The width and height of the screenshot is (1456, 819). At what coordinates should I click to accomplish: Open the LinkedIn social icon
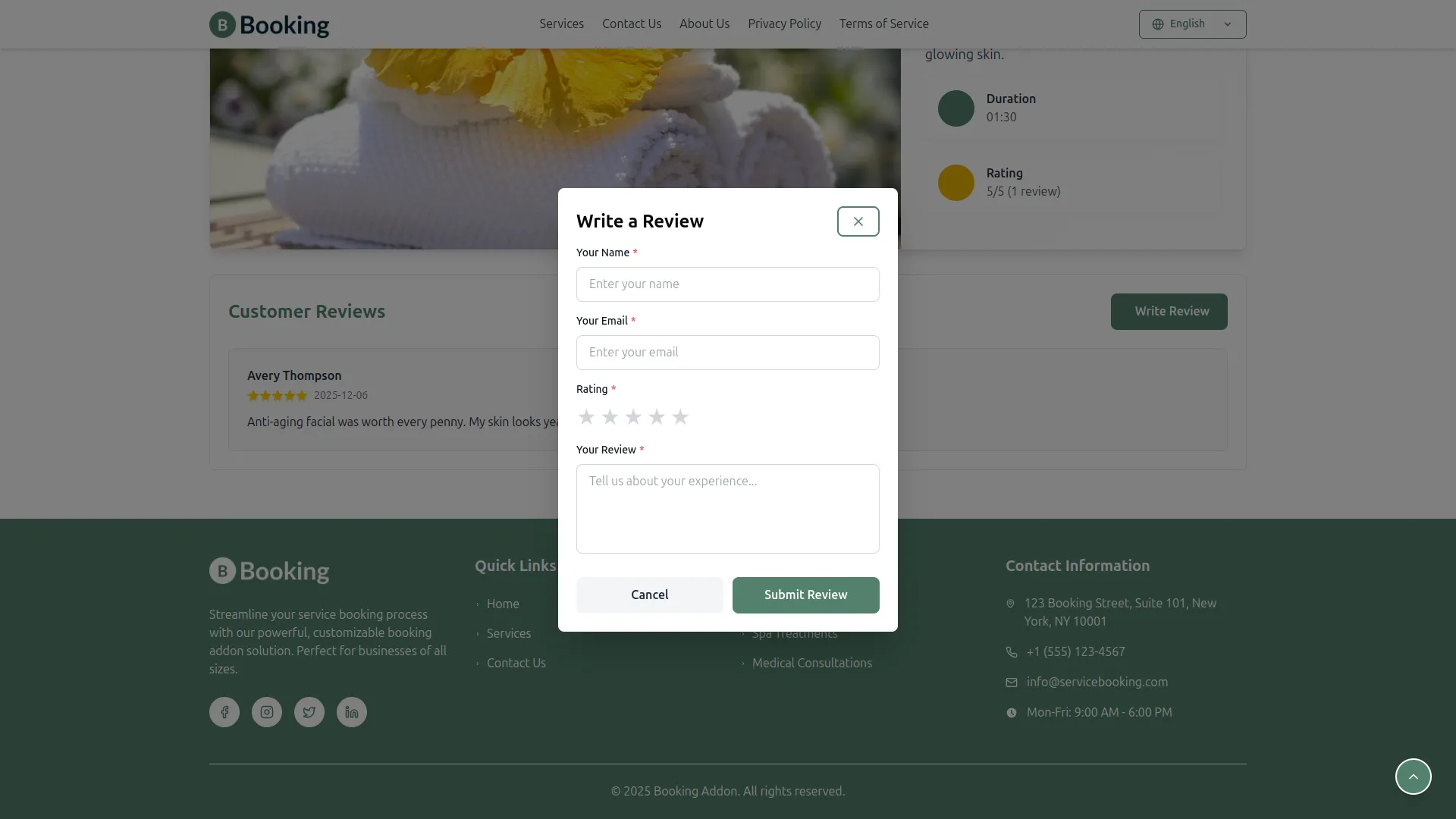tap(352, 712)
